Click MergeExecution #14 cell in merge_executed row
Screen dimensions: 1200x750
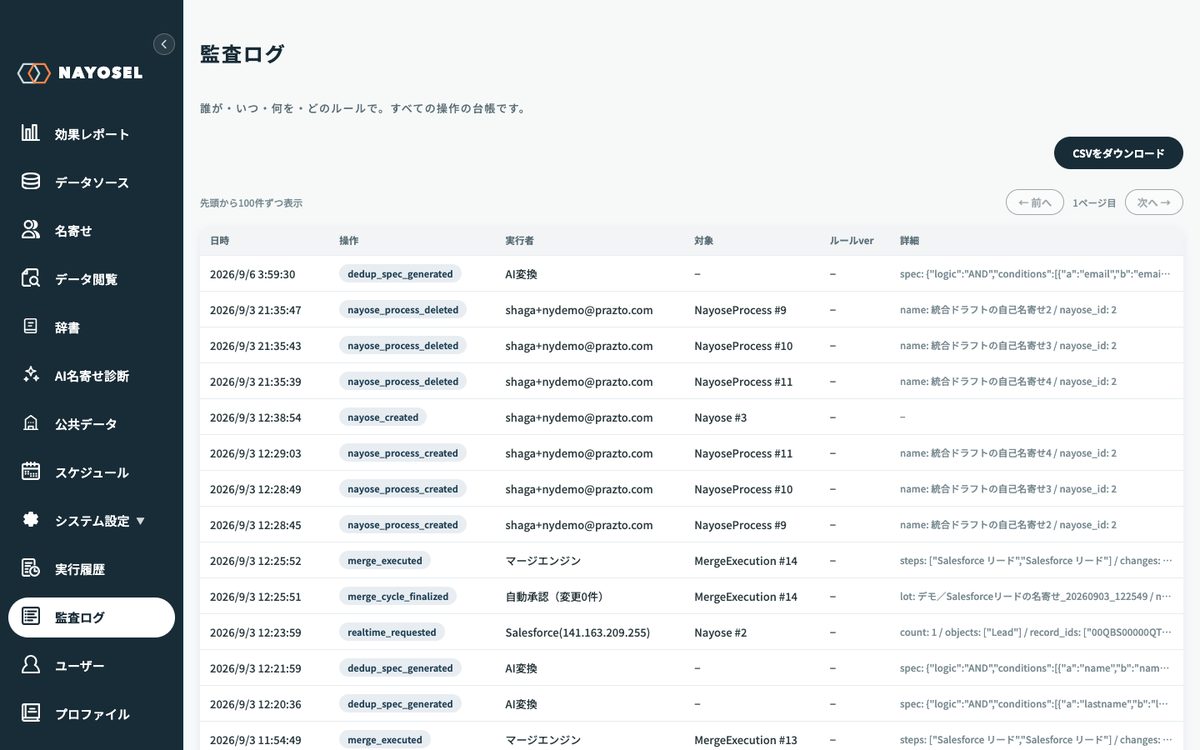point(746,560)
